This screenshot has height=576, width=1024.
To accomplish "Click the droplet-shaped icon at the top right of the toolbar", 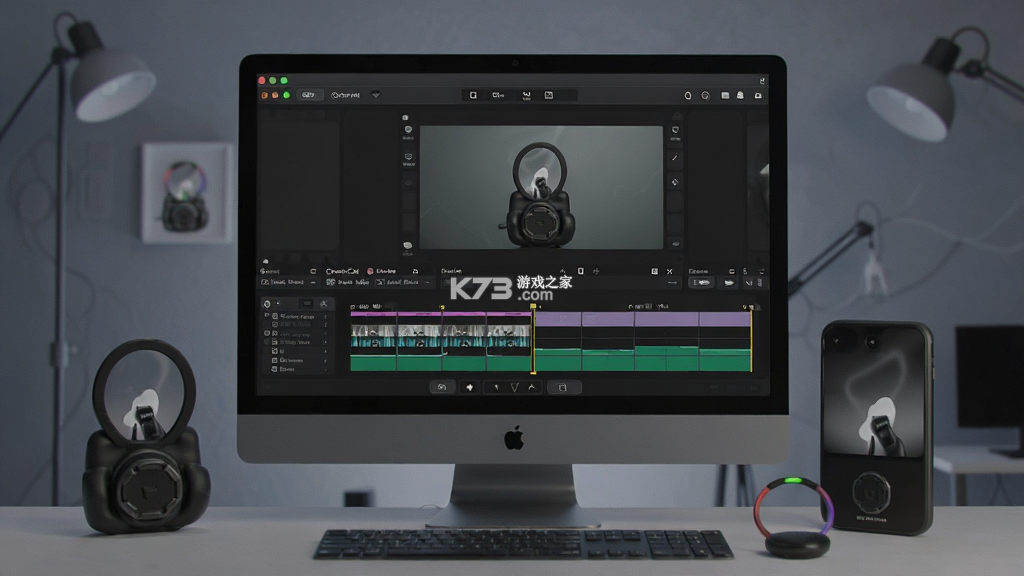I will click(688, 95).
